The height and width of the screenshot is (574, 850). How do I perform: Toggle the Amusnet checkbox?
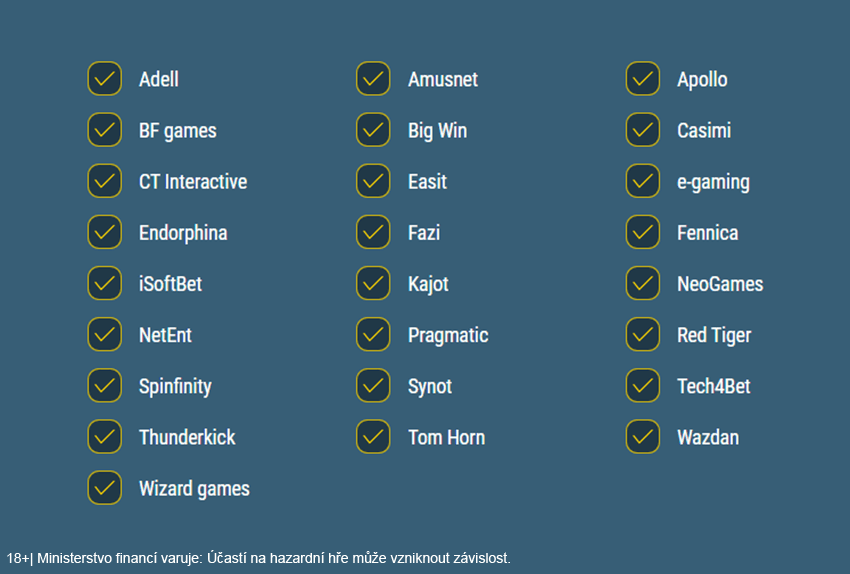(373, 79)
